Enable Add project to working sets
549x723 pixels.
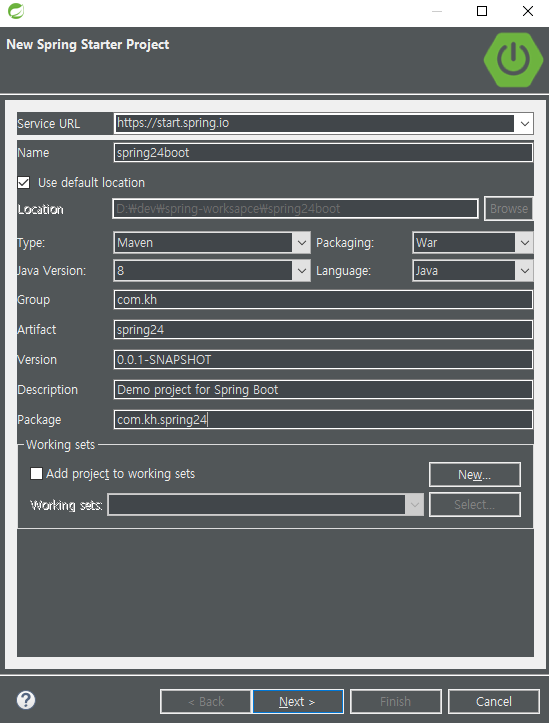pyautogui.click(x=36, y=474)
